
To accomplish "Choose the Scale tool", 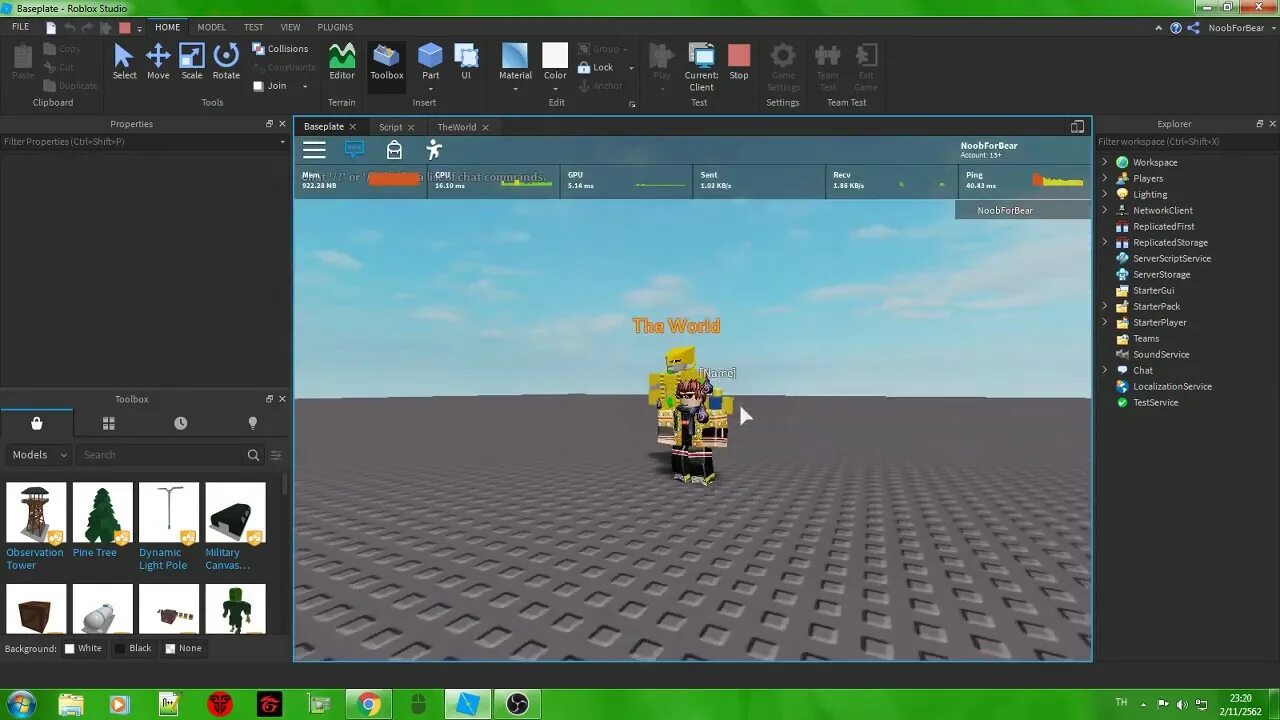I will click(x=192, y=61).
